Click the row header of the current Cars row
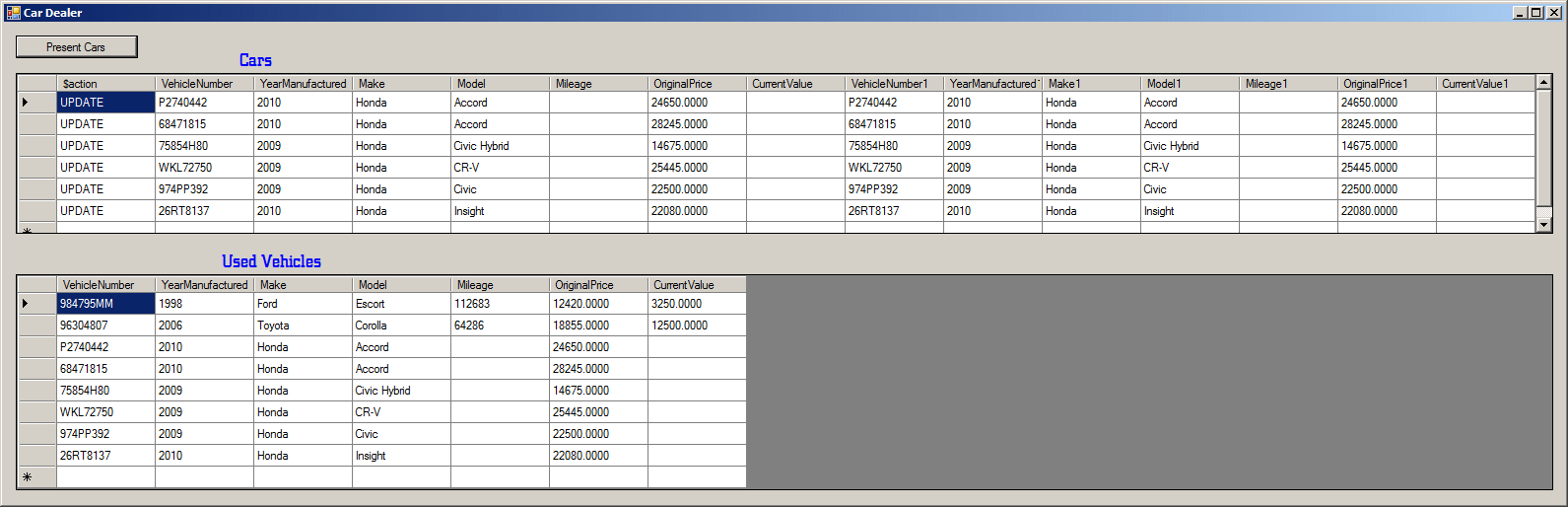Screen dimensions: 1568x507 pos(37,103)
